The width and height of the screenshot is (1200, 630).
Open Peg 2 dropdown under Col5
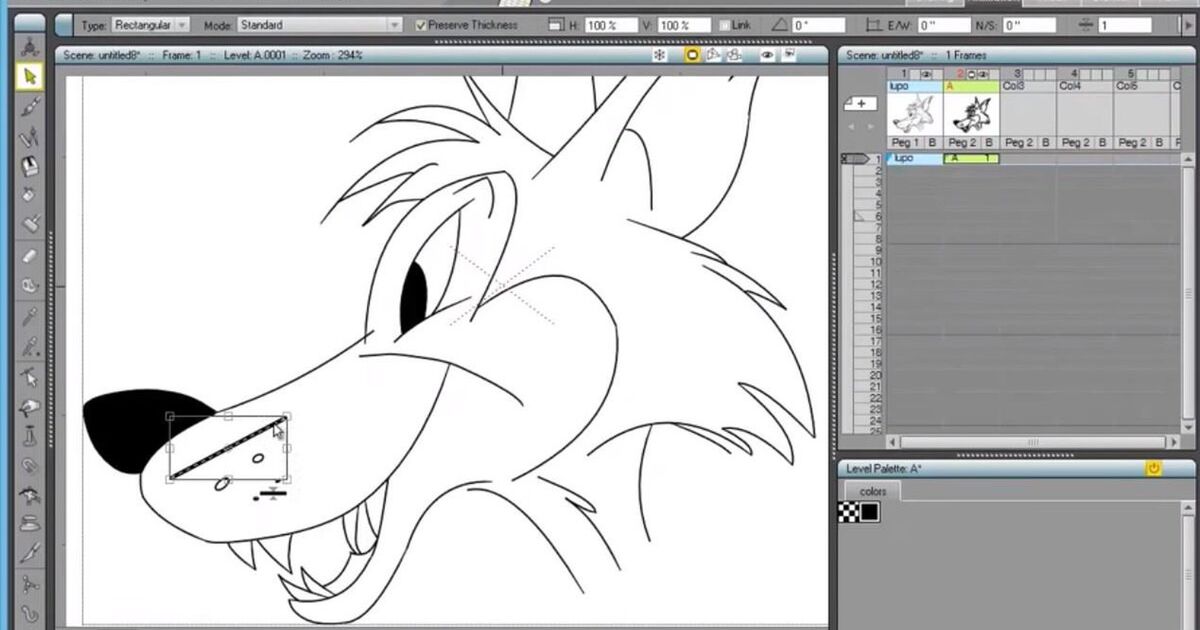tap(1133, 143)
